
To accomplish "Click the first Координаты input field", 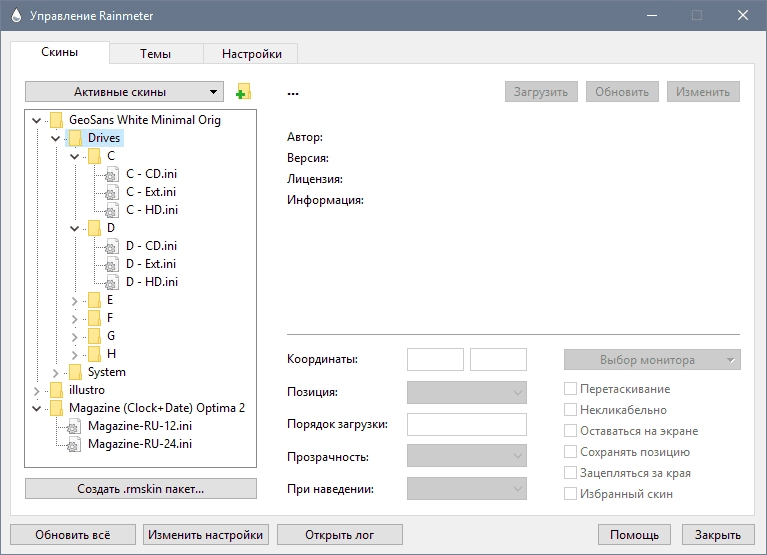I will [x=435, y=359].
